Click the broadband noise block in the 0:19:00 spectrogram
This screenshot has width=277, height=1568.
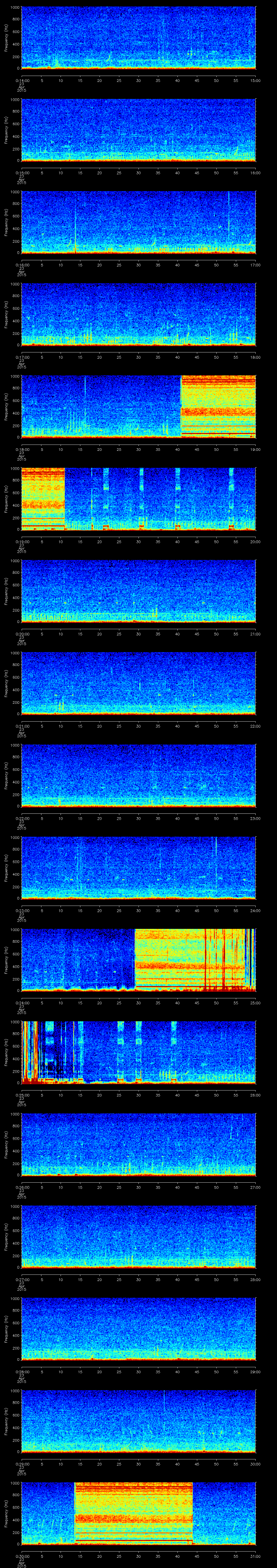tap(43, 499)
